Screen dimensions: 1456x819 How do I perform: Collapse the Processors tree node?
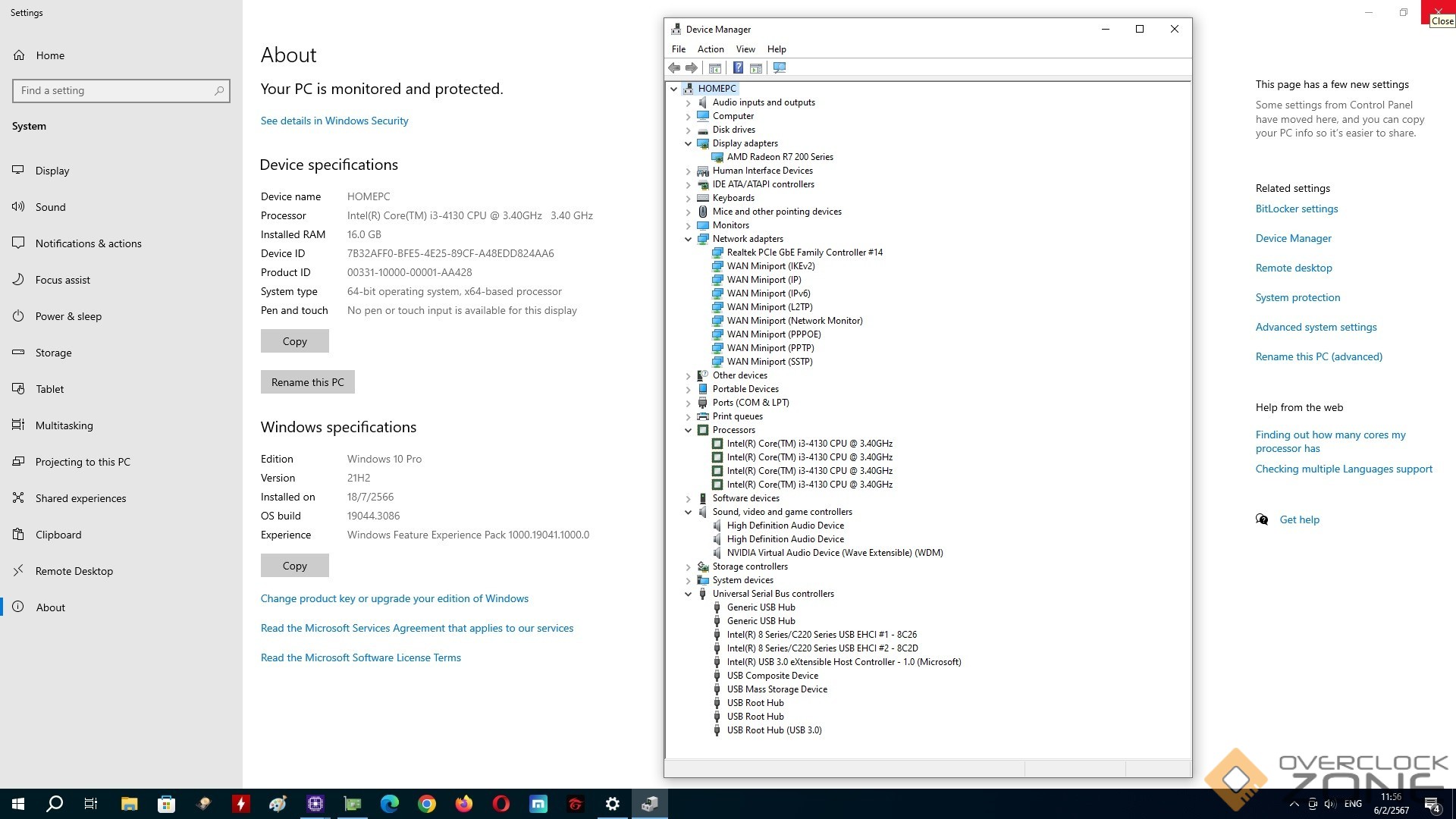pos(689,430)
